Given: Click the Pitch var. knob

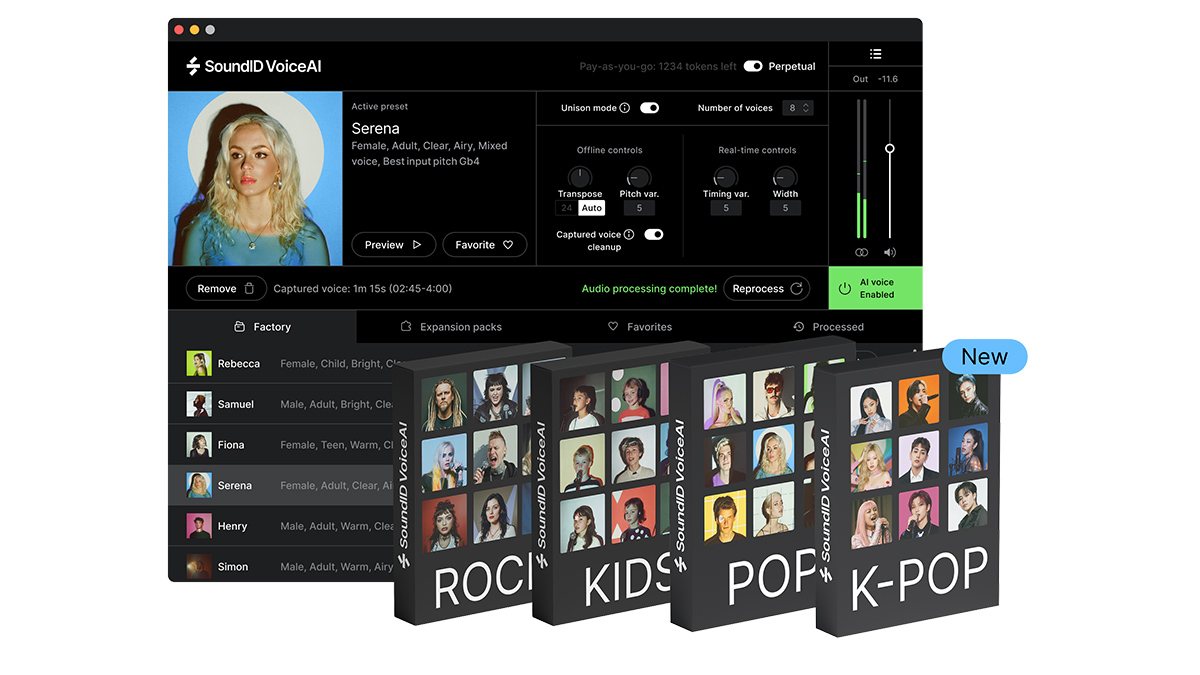Looking at the screenshot, I should [x=639, y=178].
